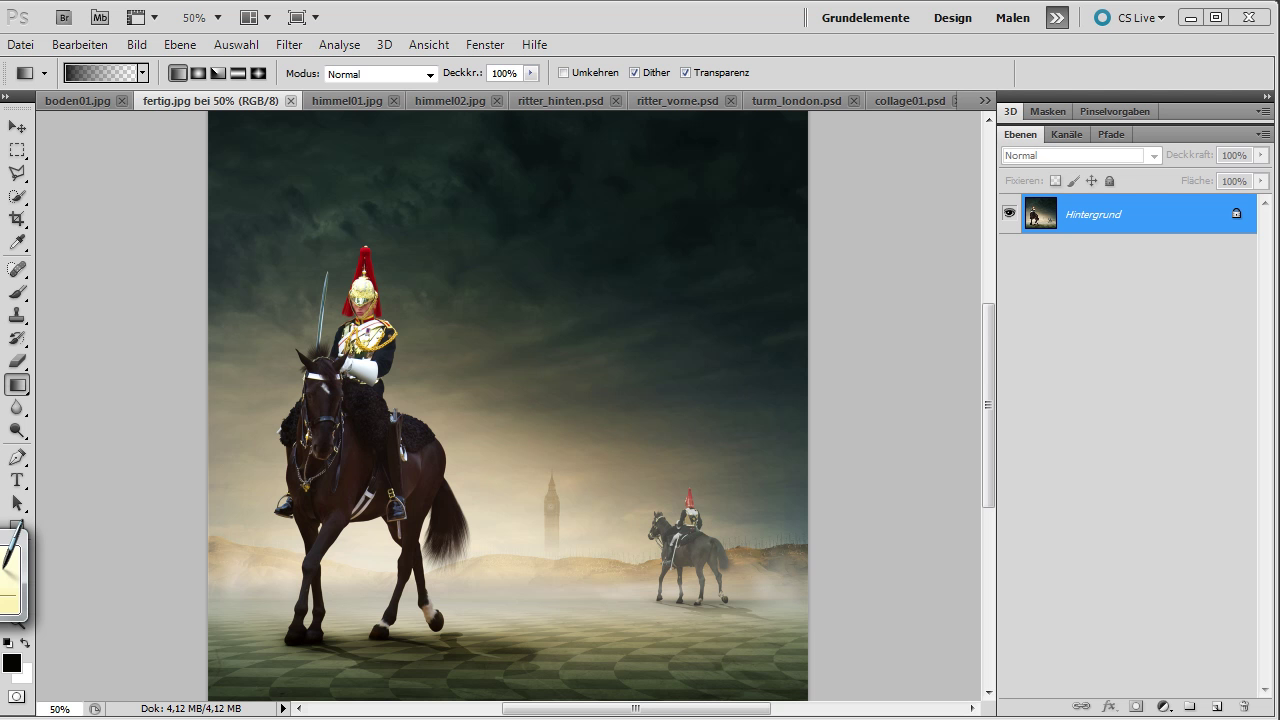Image resolution: width=1280 pixels, height=720 pixels.
Task: Uncheck the Dither checkbox
Action: click(x=634, y=73)
